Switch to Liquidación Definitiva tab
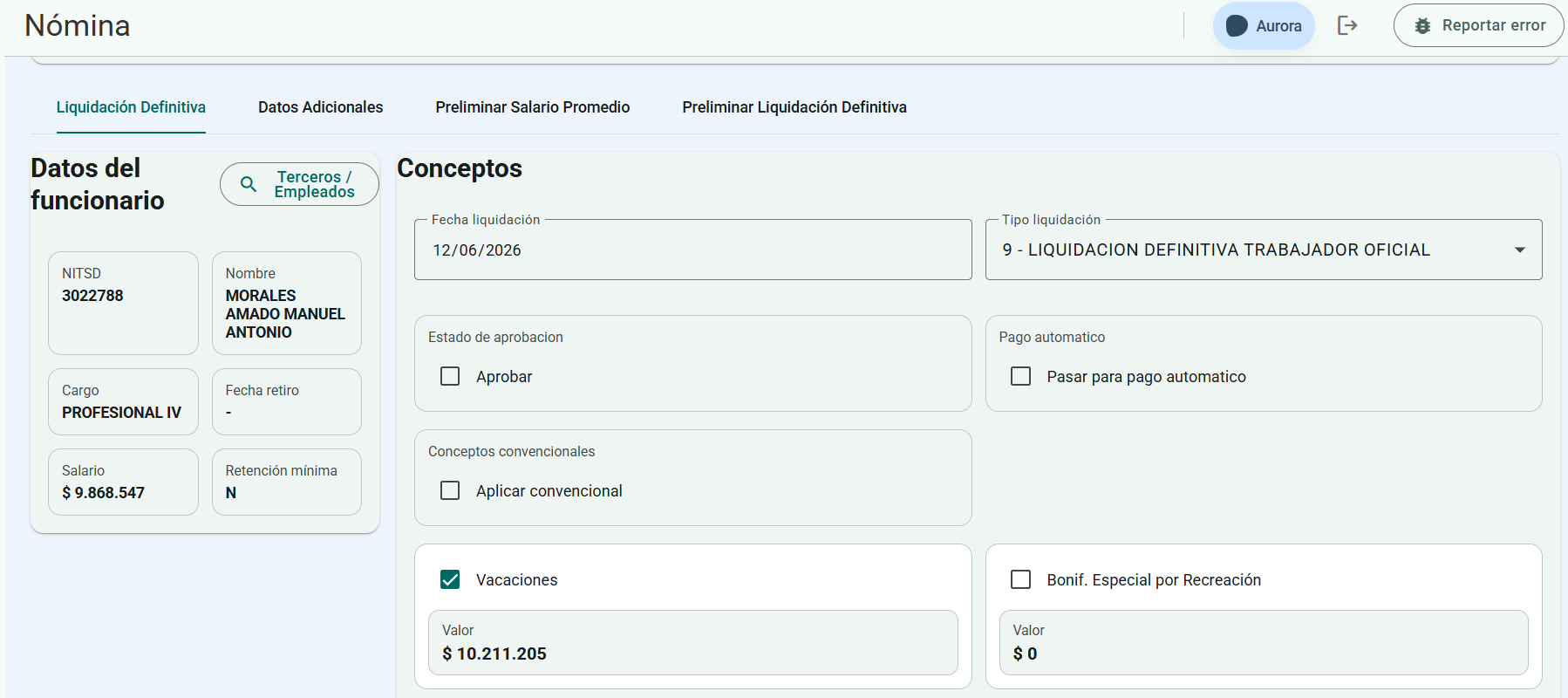This screenshot has width=1568, height=698. click(131, 107)
